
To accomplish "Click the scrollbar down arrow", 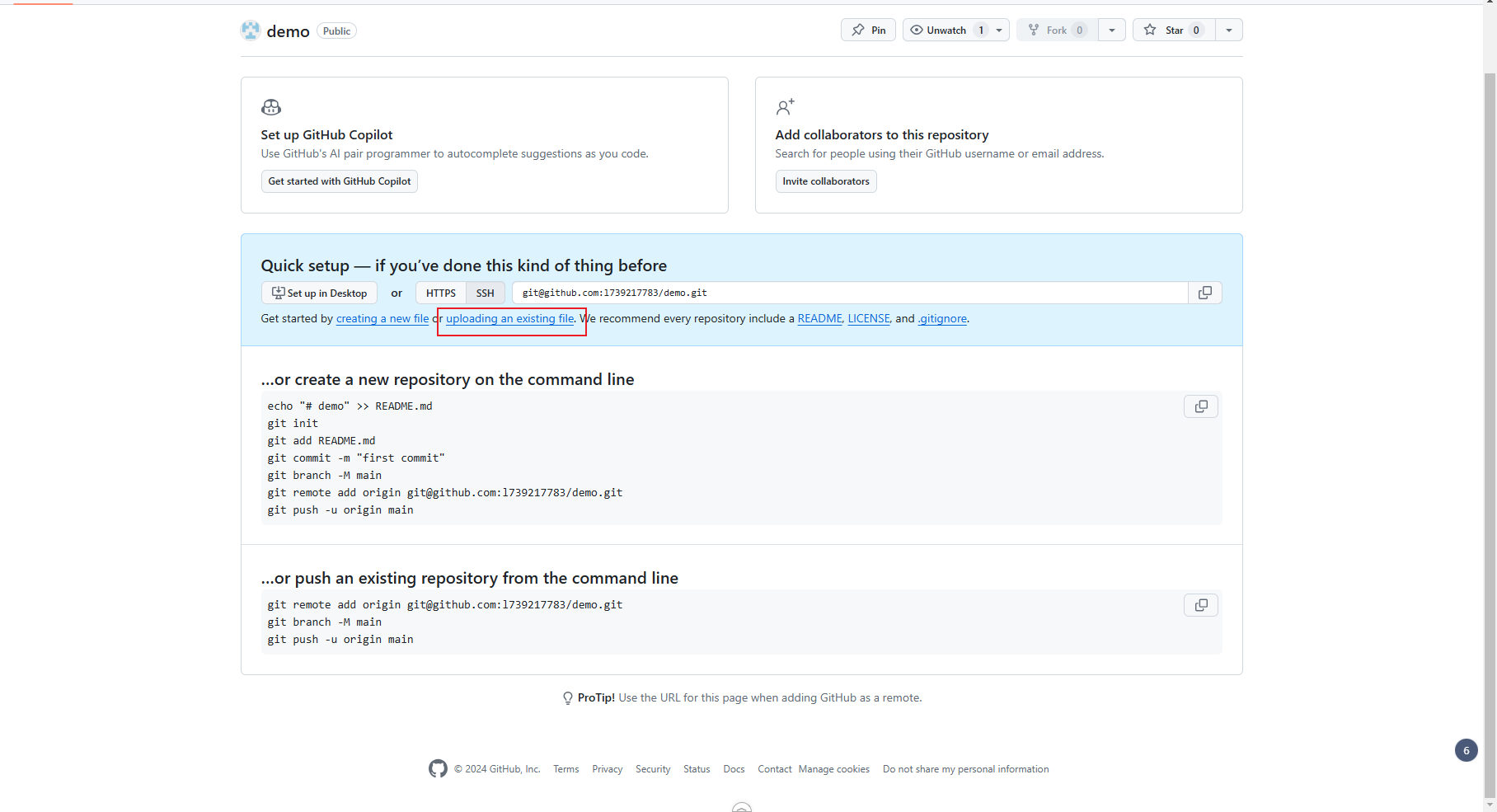I will [x=1490, y=805].
